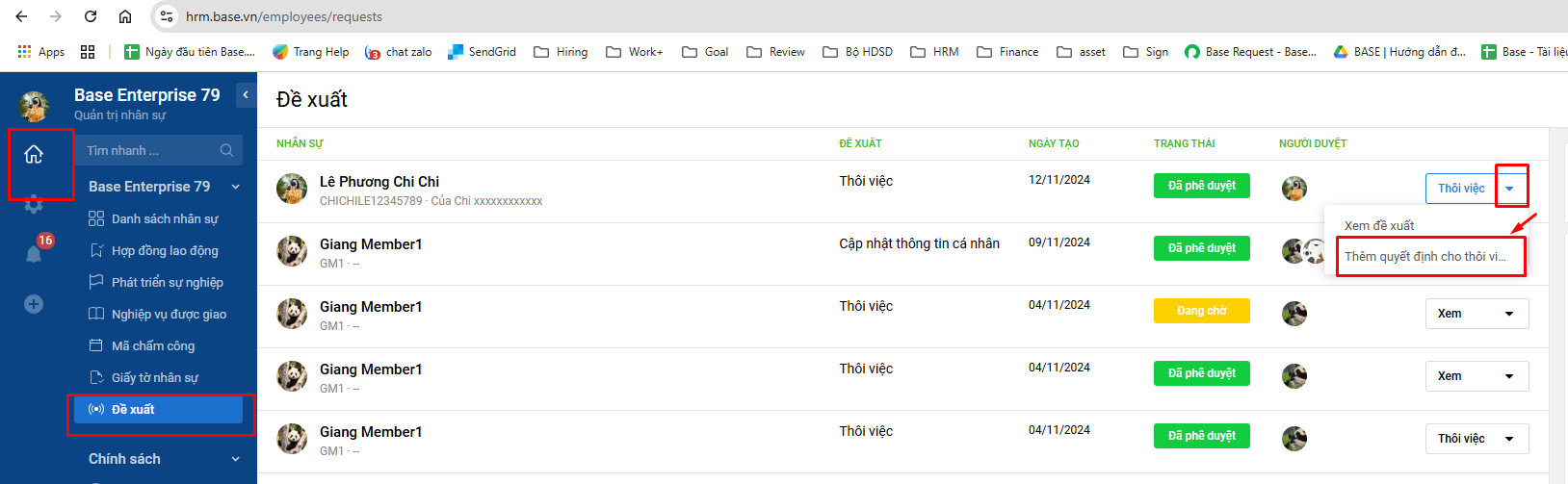Screen dimensions: 1568x484
Task: Open BASE Hướng dẫn Drive bookmark
Action: click(x=1399, y=52)
